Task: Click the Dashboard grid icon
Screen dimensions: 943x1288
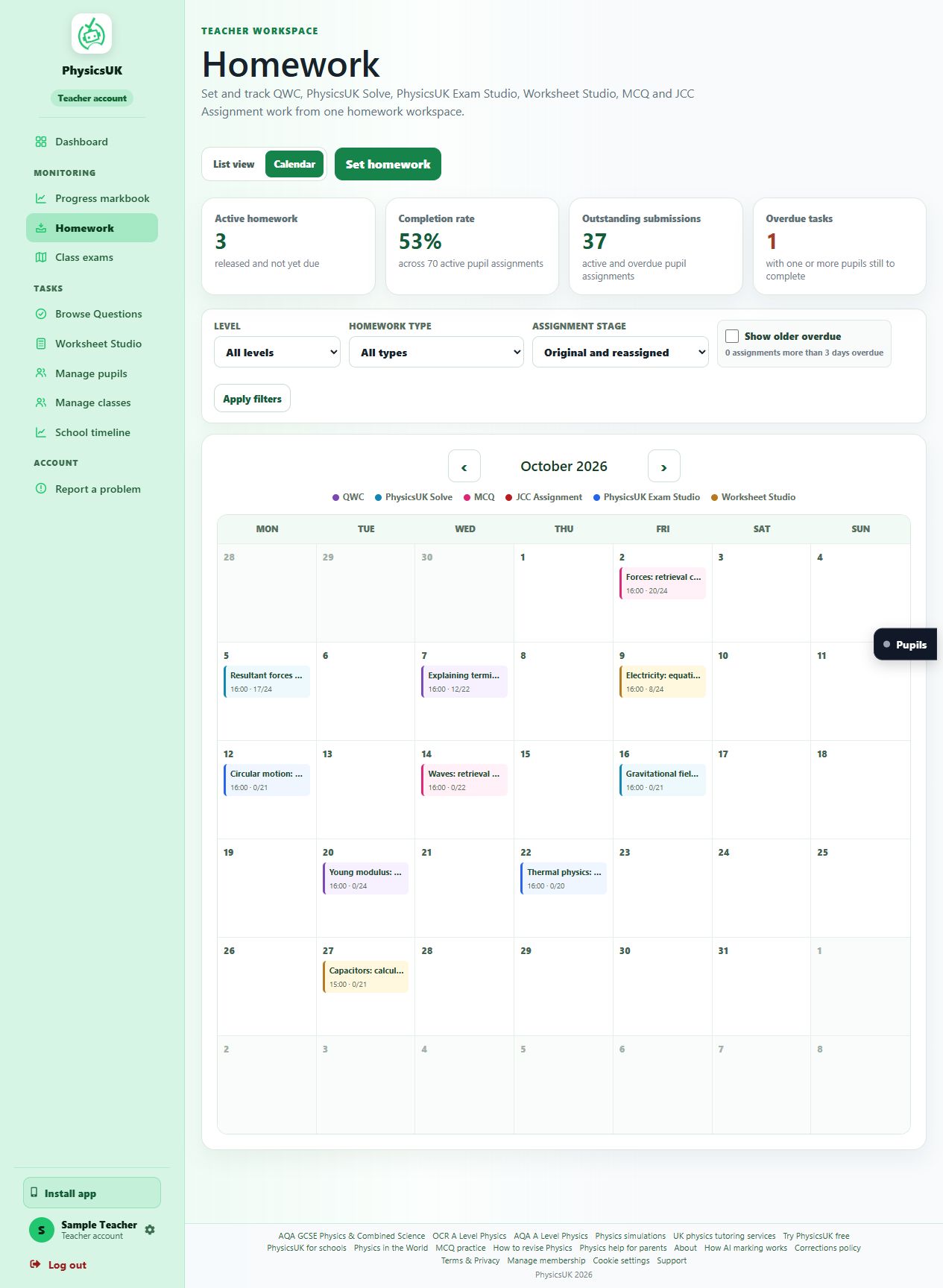Action: pyautogui.click(x=41, y=142)
